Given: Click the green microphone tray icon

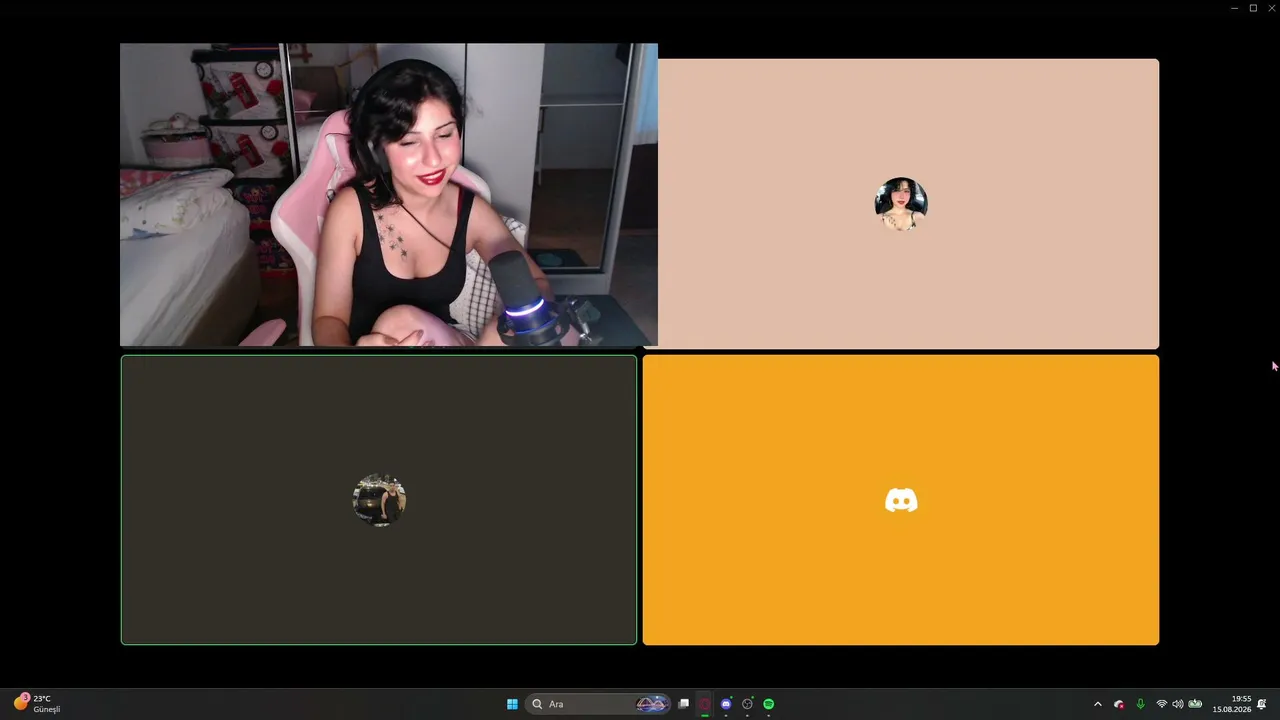Looking at the screenshot, I should click(x=1140, y=704).
